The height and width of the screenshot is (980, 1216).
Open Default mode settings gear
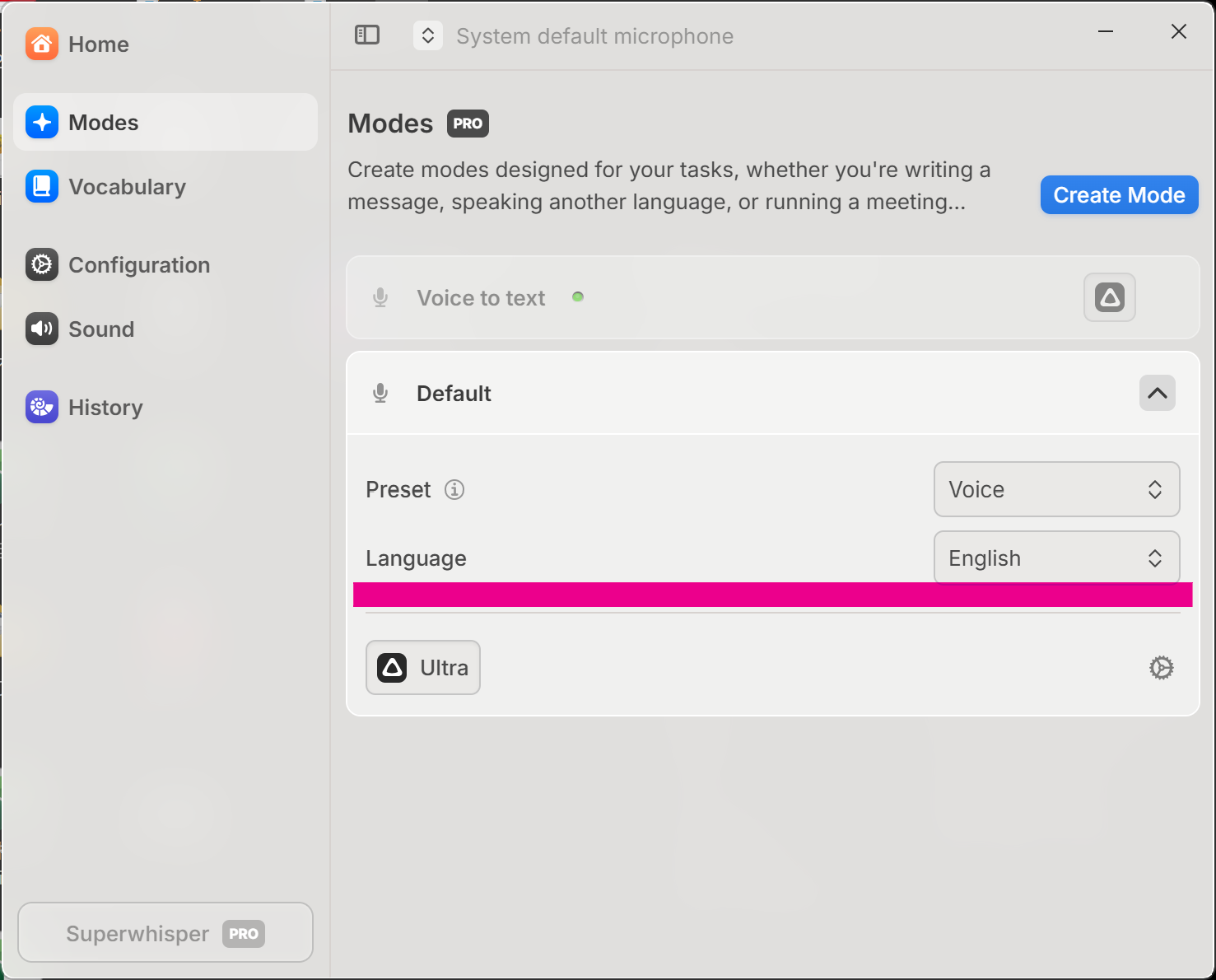pos(1161,668)
